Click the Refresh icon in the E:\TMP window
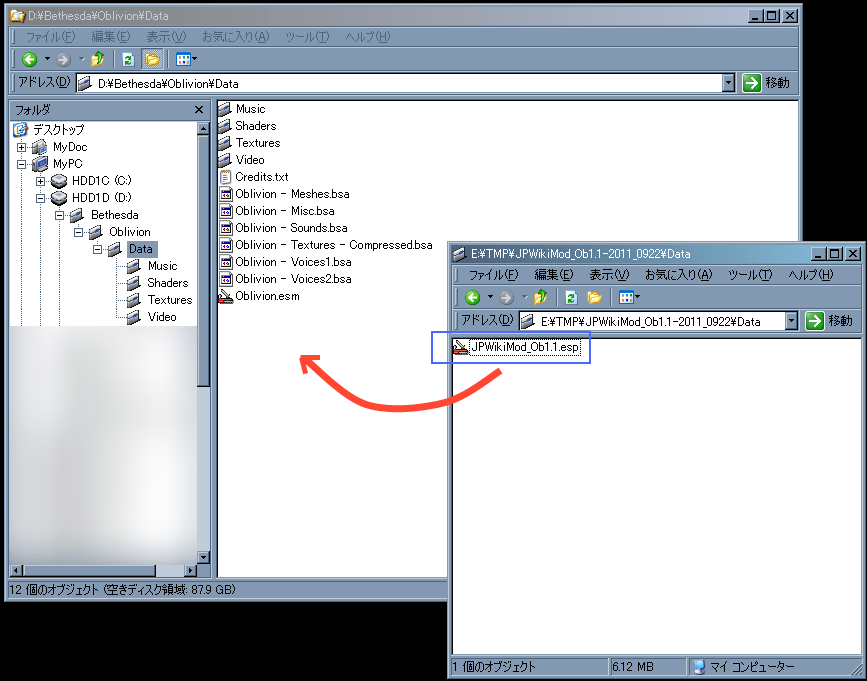The width and height of the screenshot is (867, 681). tap(571, 297)
